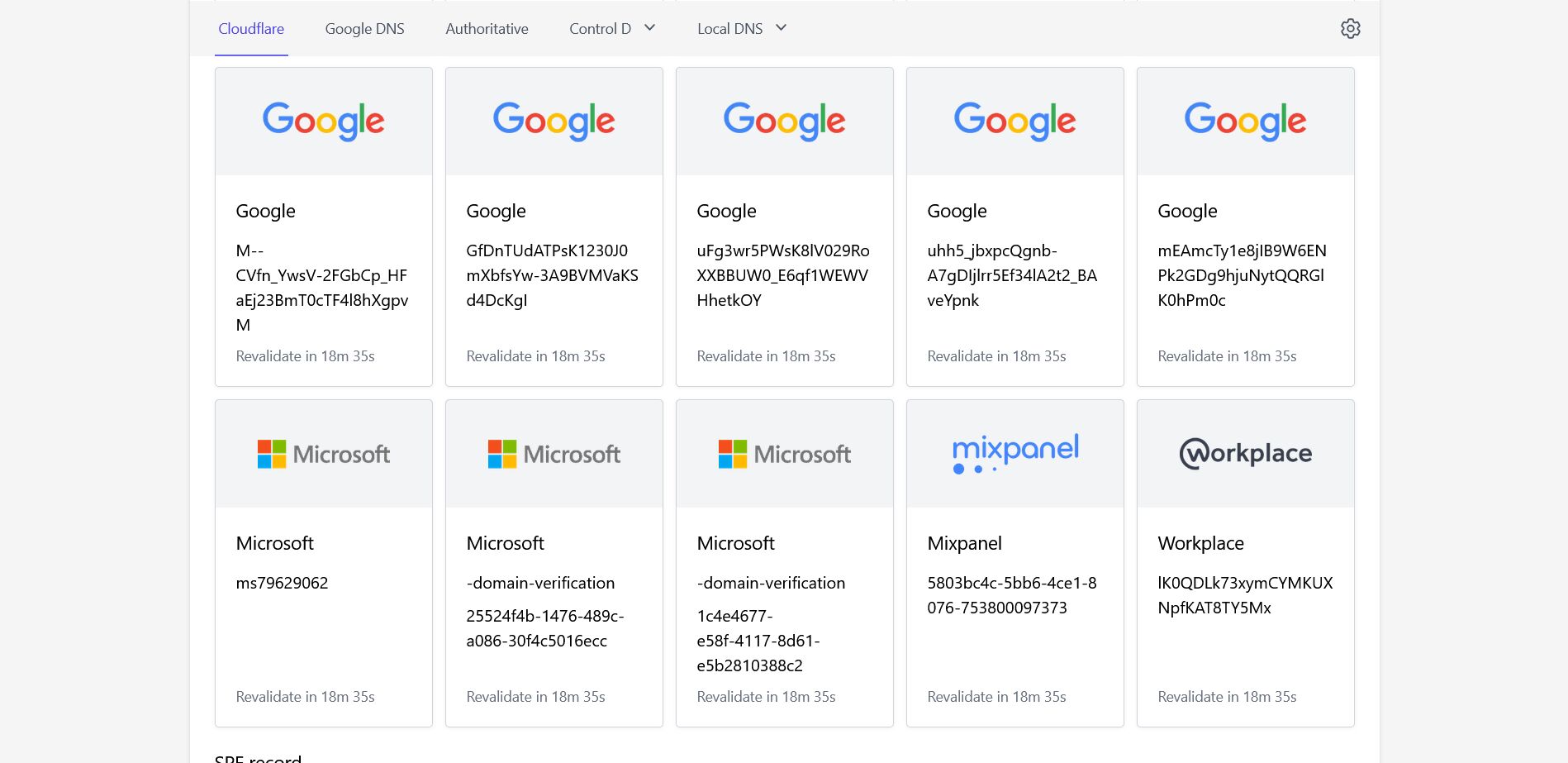Viewport: 1568px width, 763px height.
Task: Click Google logo on the M--CVfn_YwsV card
Action: [323, 122]
